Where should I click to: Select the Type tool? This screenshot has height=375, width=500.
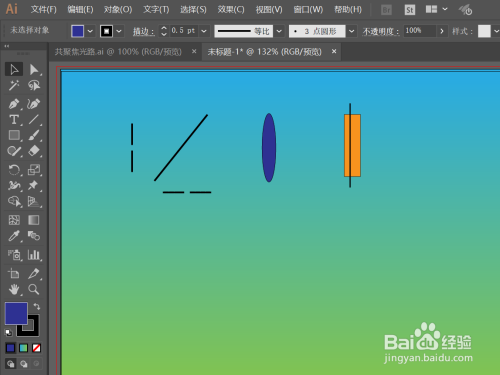[x=14, y=119]
